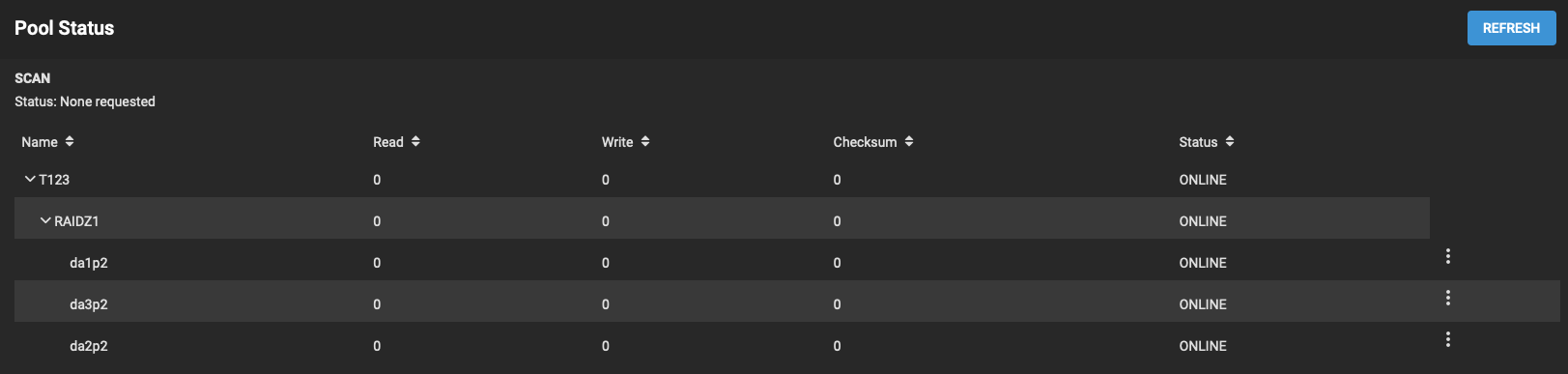Sort by Name column arrow icon
This screenshot has height=374, width=1568.
click(x=70, y=141)
